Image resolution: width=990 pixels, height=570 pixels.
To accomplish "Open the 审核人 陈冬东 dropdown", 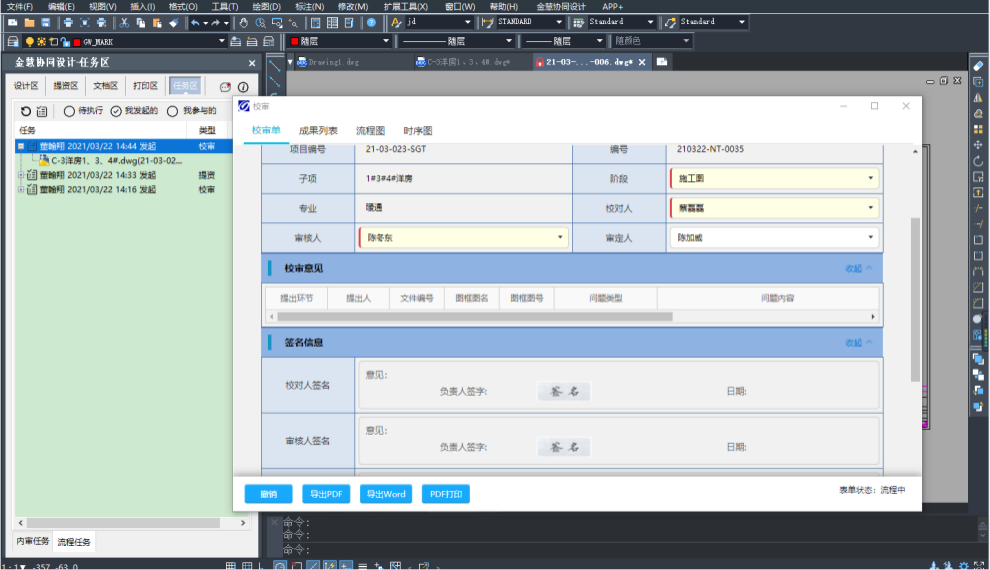I will 463,237.
